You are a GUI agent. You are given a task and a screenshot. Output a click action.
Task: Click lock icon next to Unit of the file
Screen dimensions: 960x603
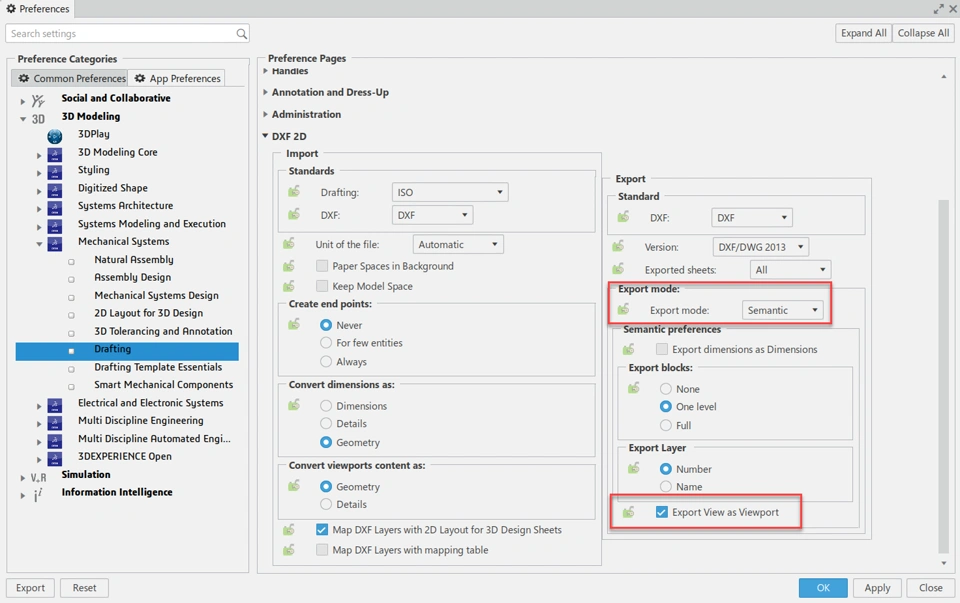click(289, 244)
